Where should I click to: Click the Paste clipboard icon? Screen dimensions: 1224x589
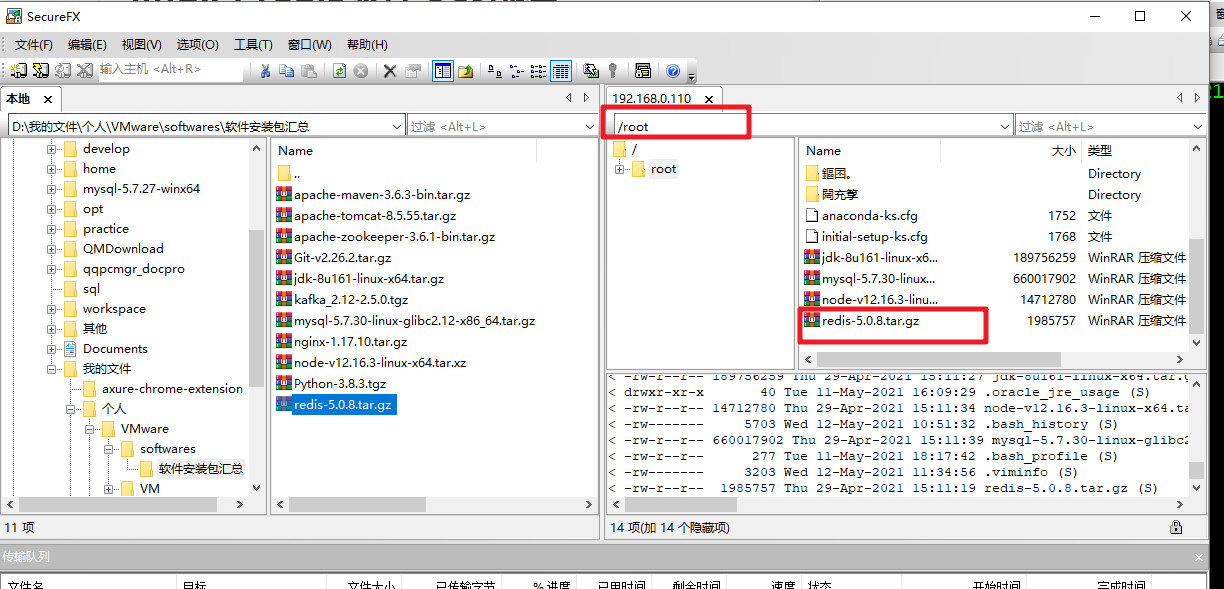[x=309, y=71]
